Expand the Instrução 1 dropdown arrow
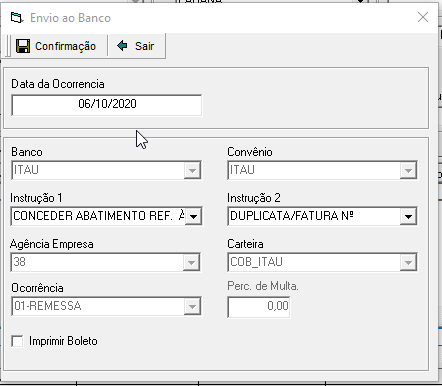The image size is (442, 386). tap(193, 216)
